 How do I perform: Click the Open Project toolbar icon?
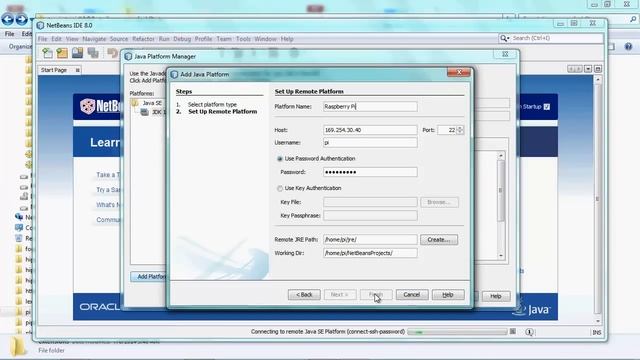(78, 53)
